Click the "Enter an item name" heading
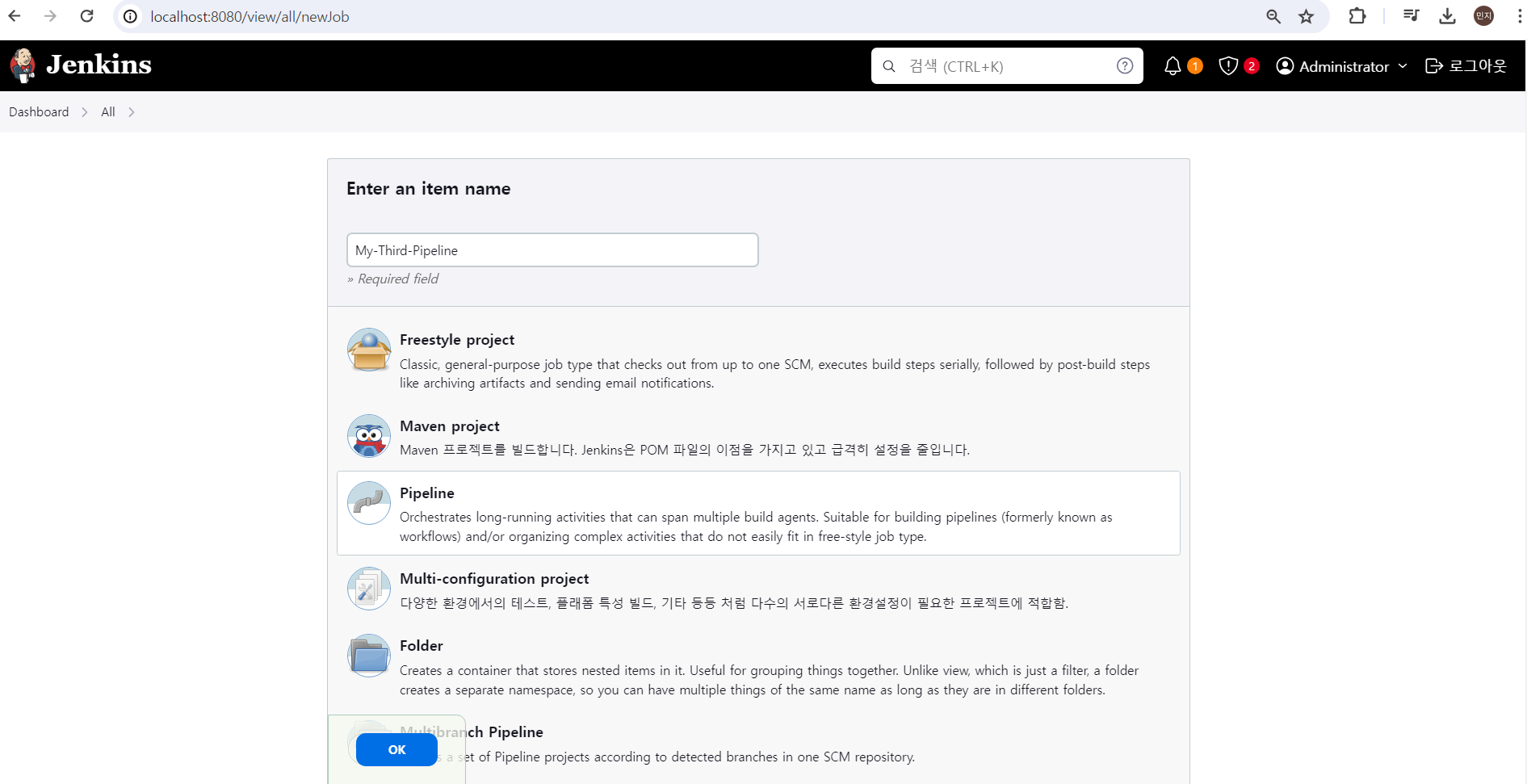Viewport: 1527px width, 784px height. 429,189
